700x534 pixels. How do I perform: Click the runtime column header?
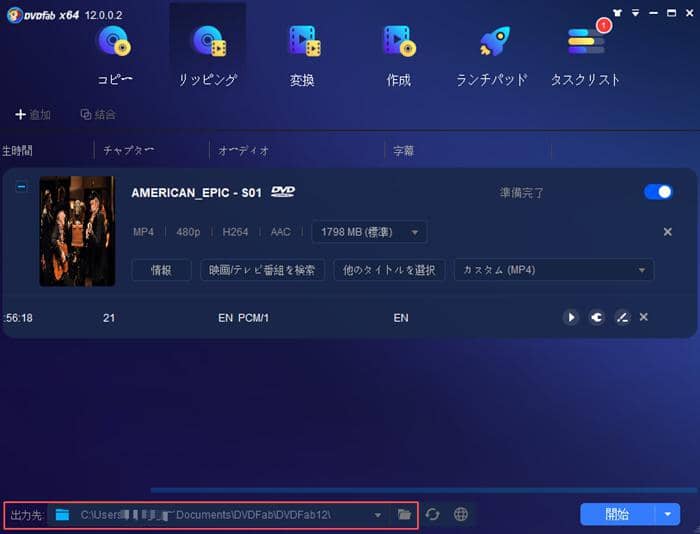coord(17,150)
